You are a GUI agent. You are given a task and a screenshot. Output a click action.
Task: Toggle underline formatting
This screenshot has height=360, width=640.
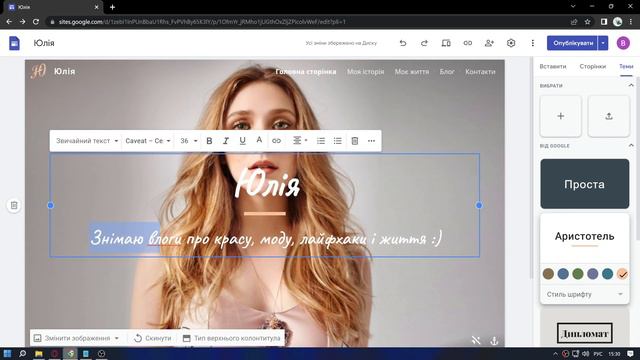click(242, 141)
